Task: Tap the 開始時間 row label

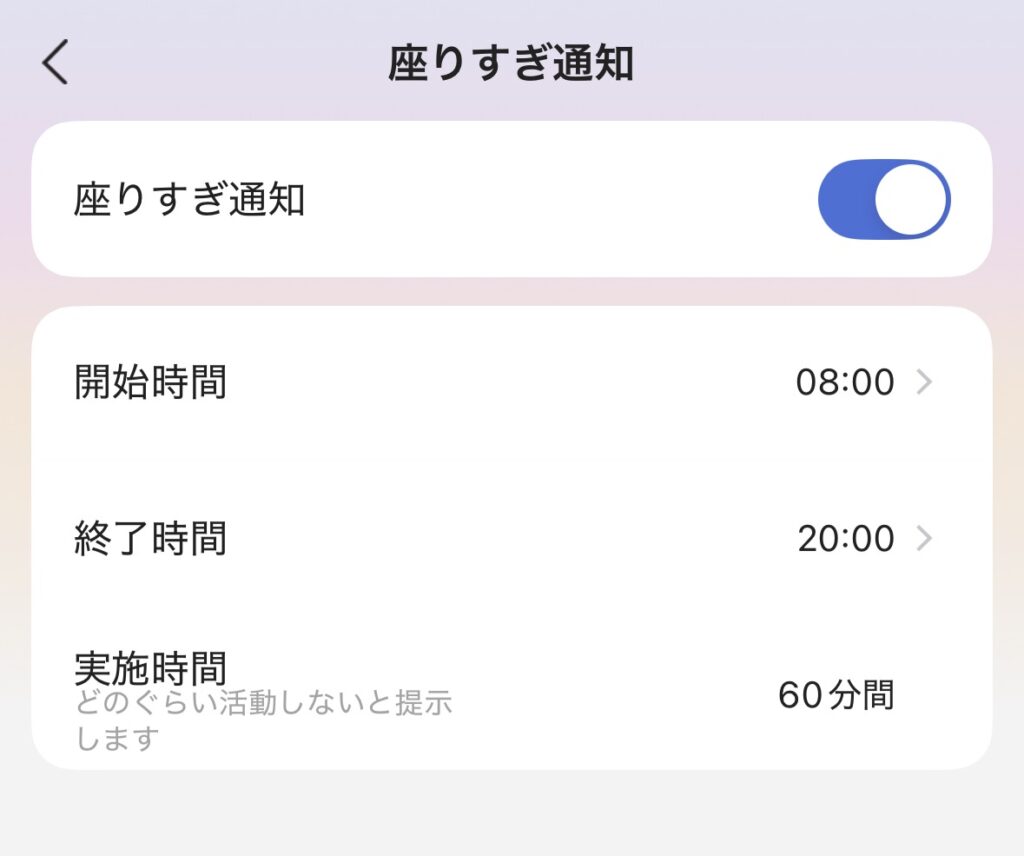Action: [x=151, y=382]
